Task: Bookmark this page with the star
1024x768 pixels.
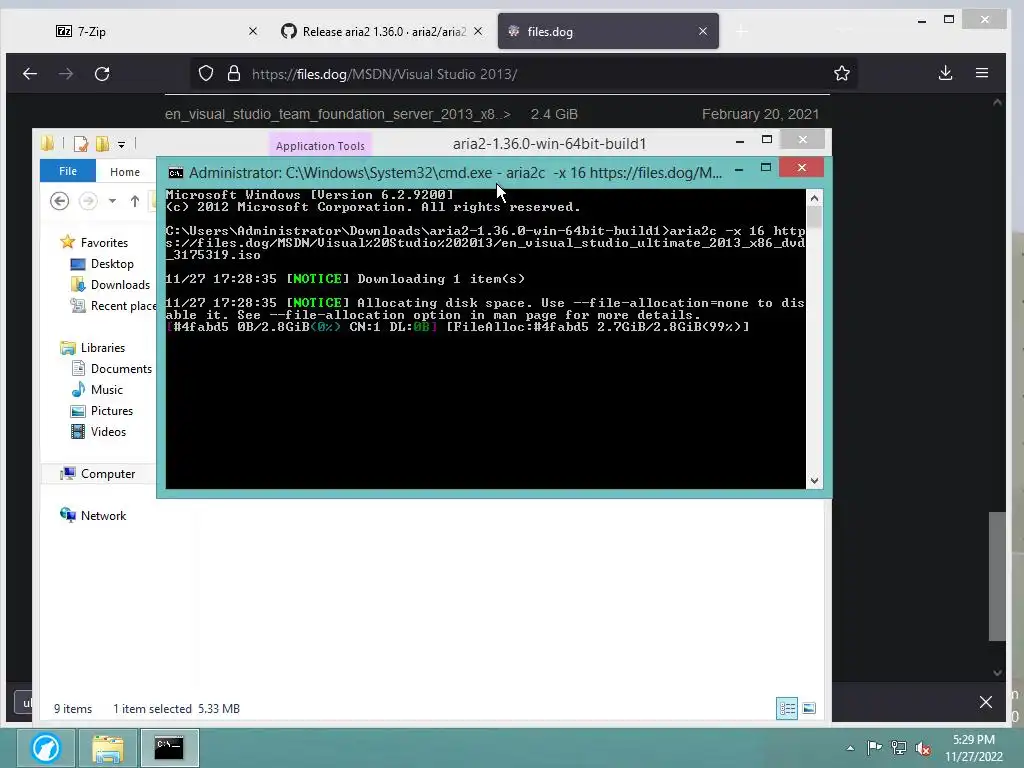Action: [x=842, y=73]
